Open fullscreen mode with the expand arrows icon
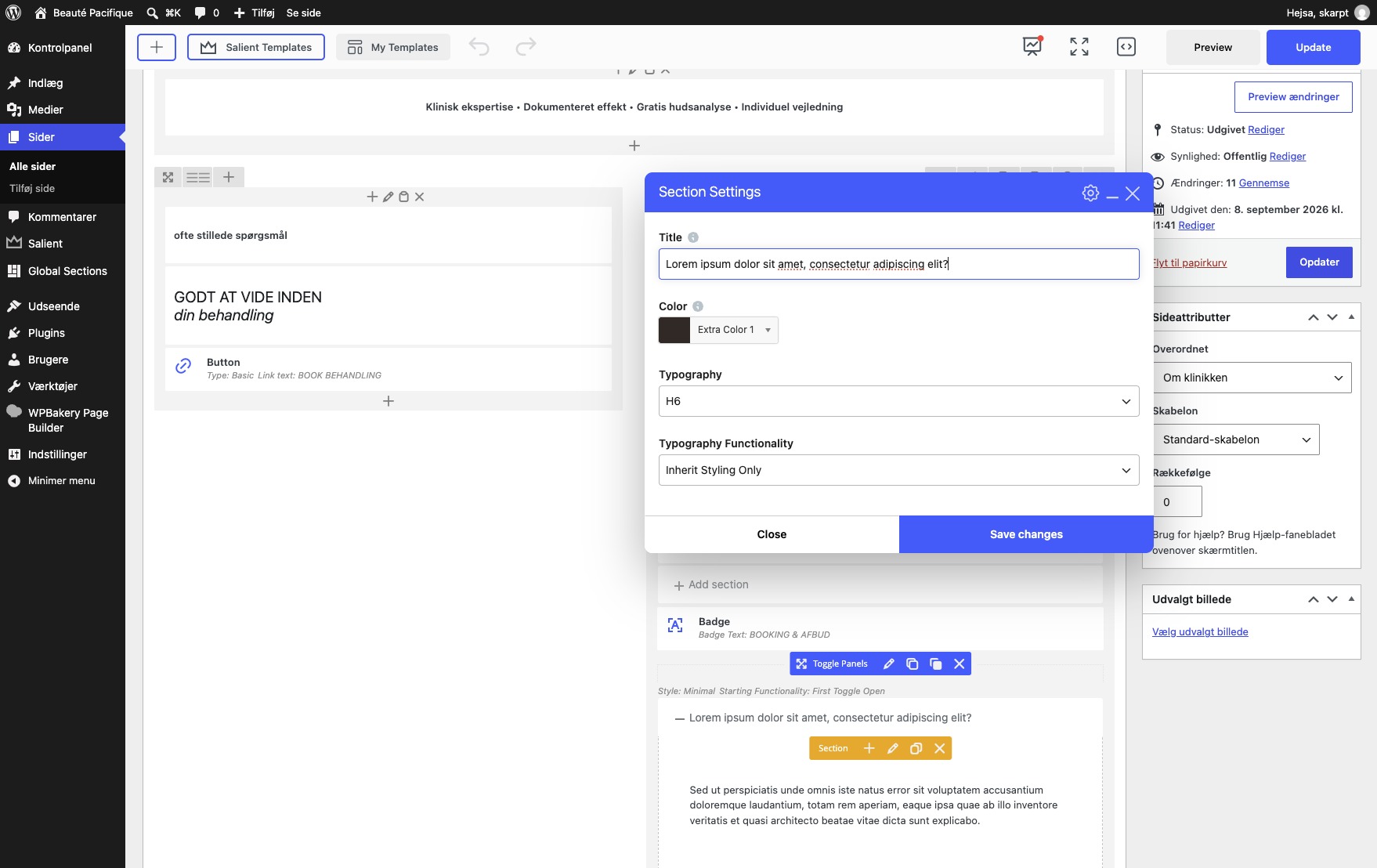 point(1079,47)
